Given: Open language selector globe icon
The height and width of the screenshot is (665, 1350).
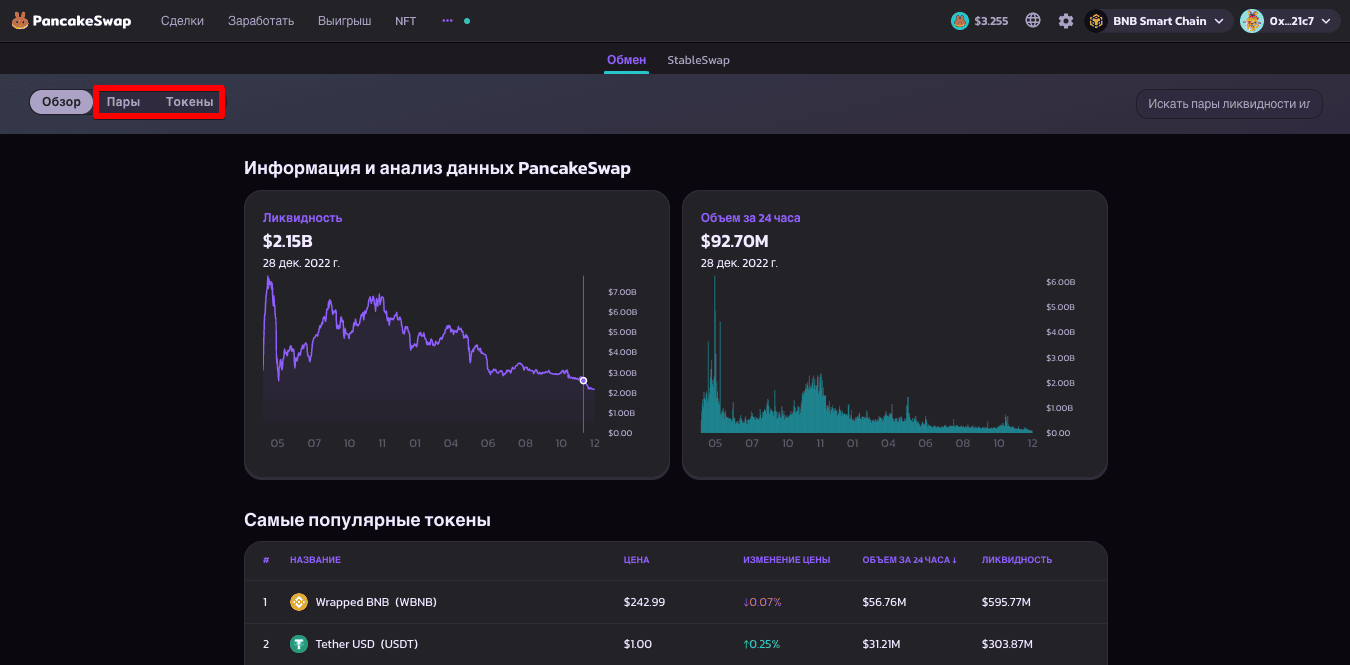Looking at the screenshot, I should click(x=1033, y=20).
